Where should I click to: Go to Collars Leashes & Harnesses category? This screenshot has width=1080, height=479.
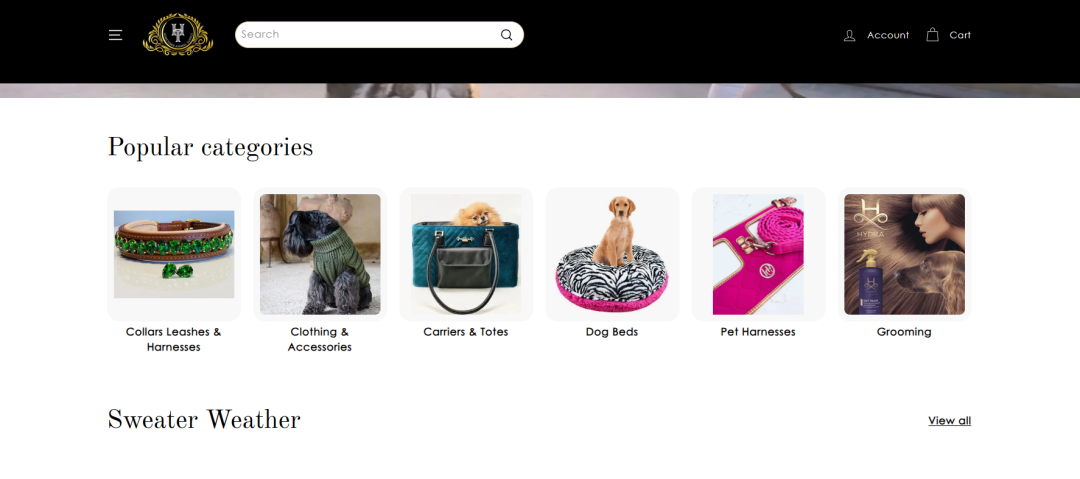174,339
